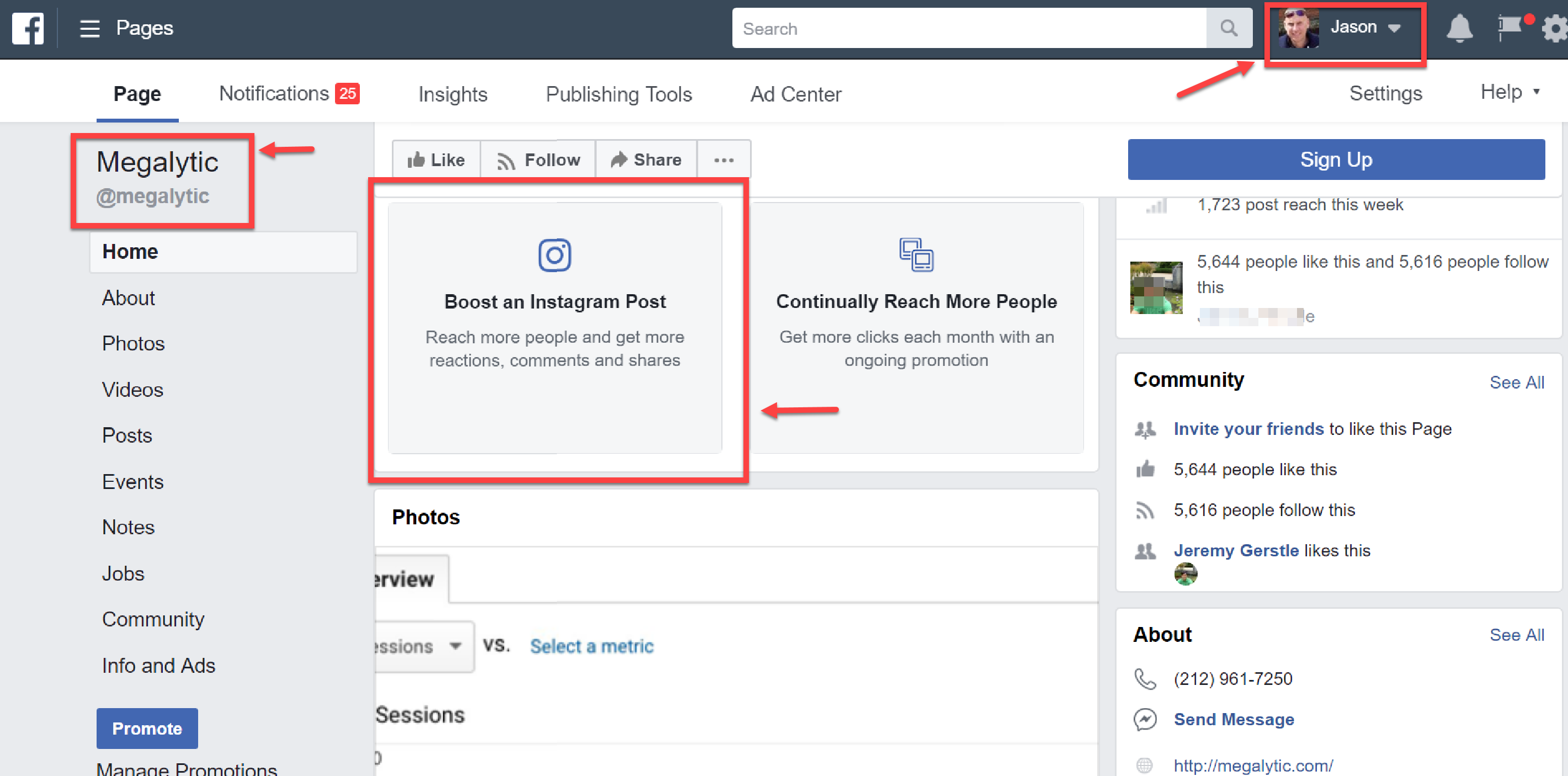Viewport: 1568px width, 776px height.
Task: Click the Instagram icon in boost card
Action: coord(555,254)
